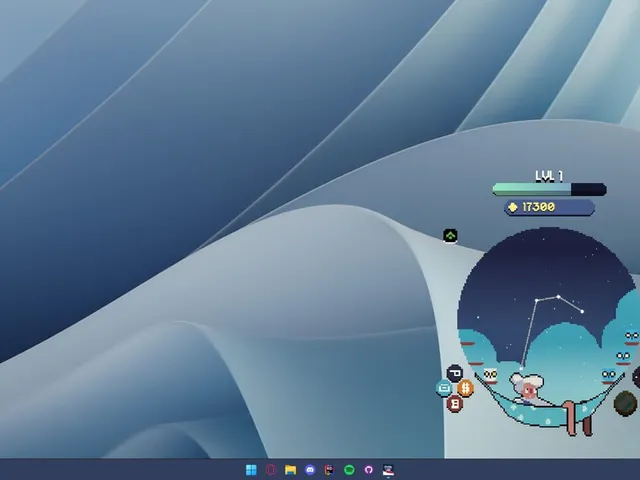Click the white-haired character in the hammock
Screen dimensions: 640x480
(x=527, y=389)
